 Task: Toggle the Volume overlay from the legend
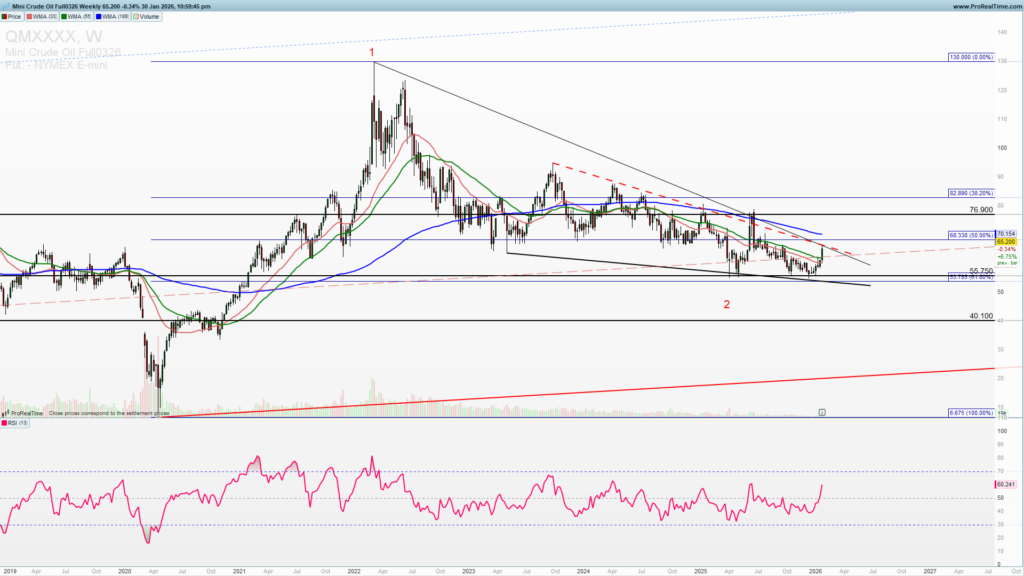[x=150, y=17]
